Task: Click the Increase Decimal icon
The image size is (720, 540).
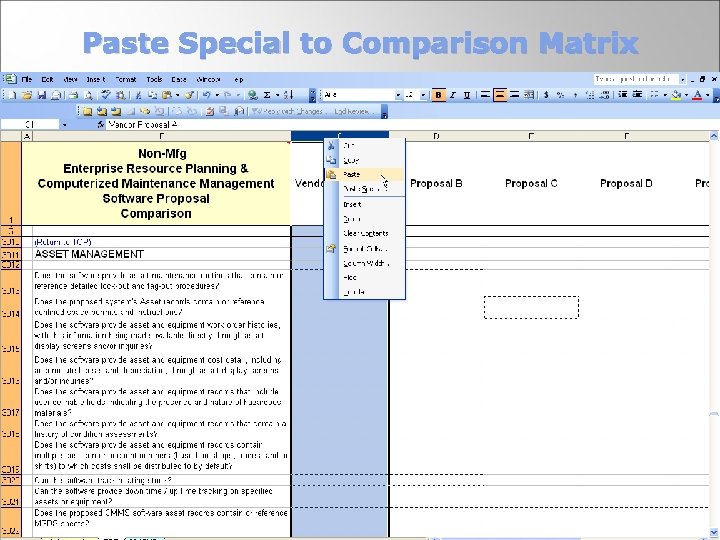Action: pos(590,95)
